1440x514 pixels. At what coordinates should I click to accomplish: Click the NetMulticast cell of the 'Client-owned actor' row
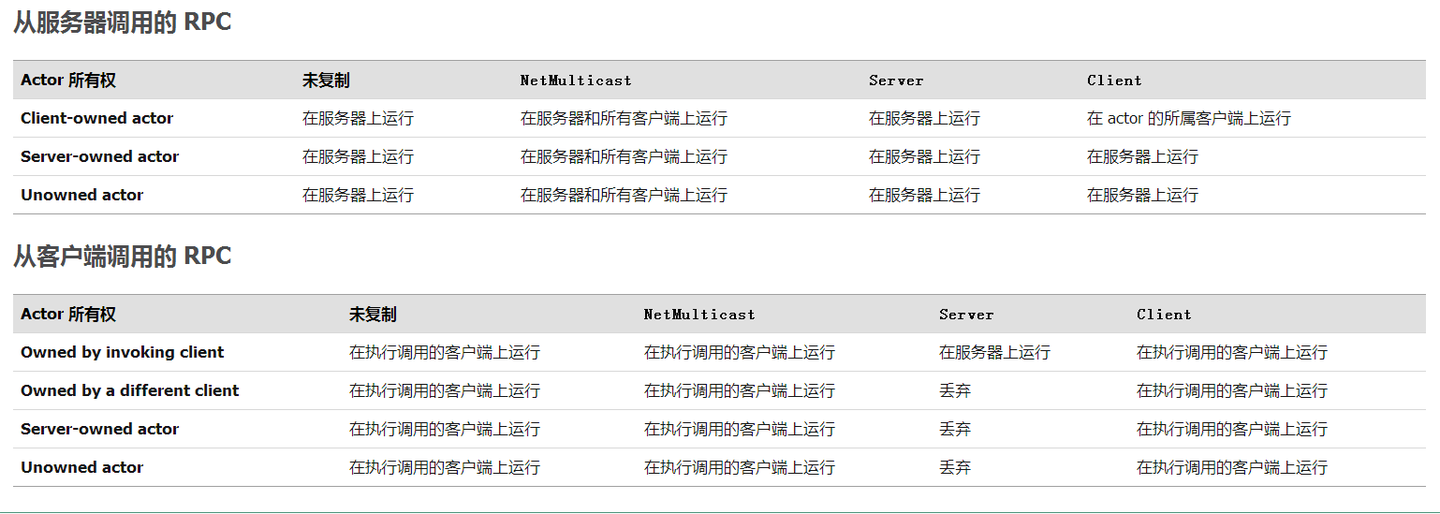(623, 118)
